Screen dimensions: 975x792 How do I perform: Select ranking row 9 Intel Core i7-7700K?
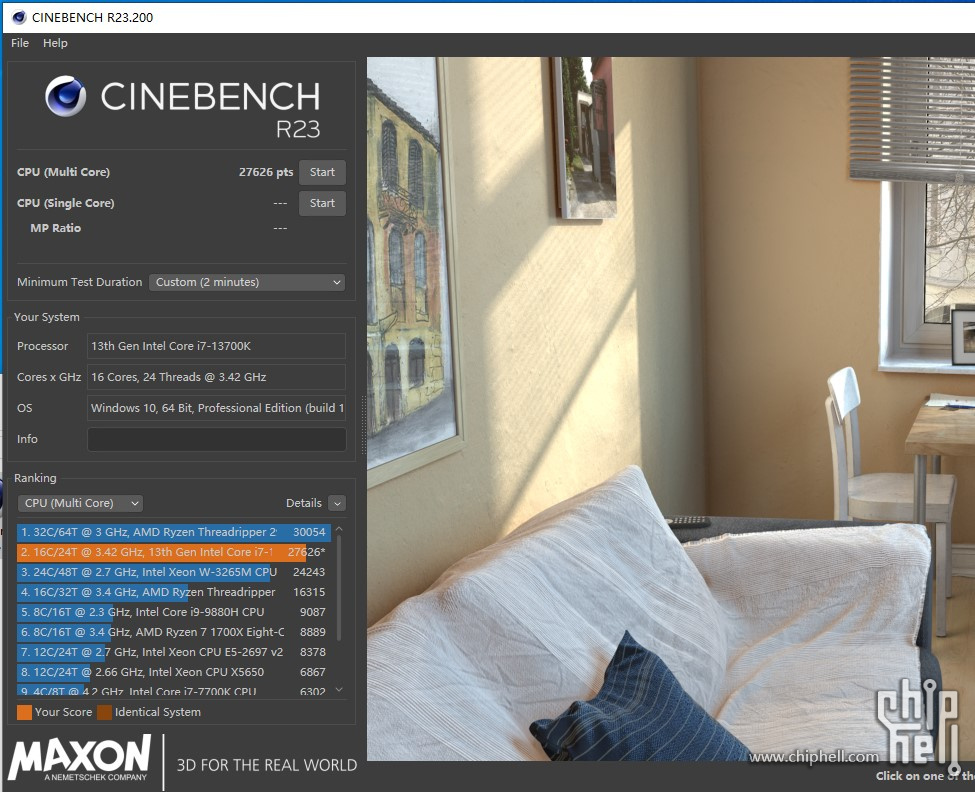coord(174,690)
